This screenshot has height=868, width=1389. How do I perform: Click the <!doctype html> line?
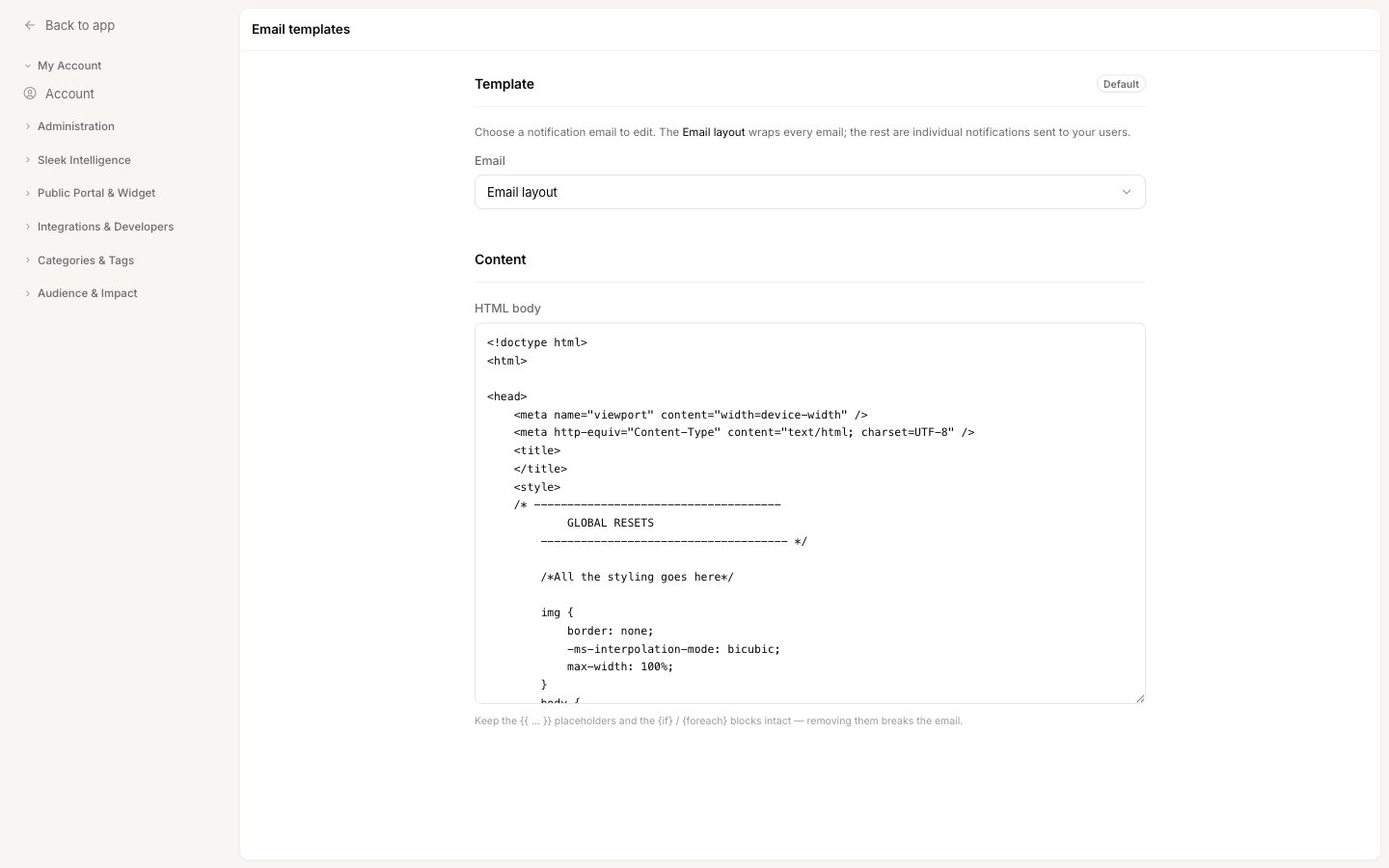(x=537, y=342)
